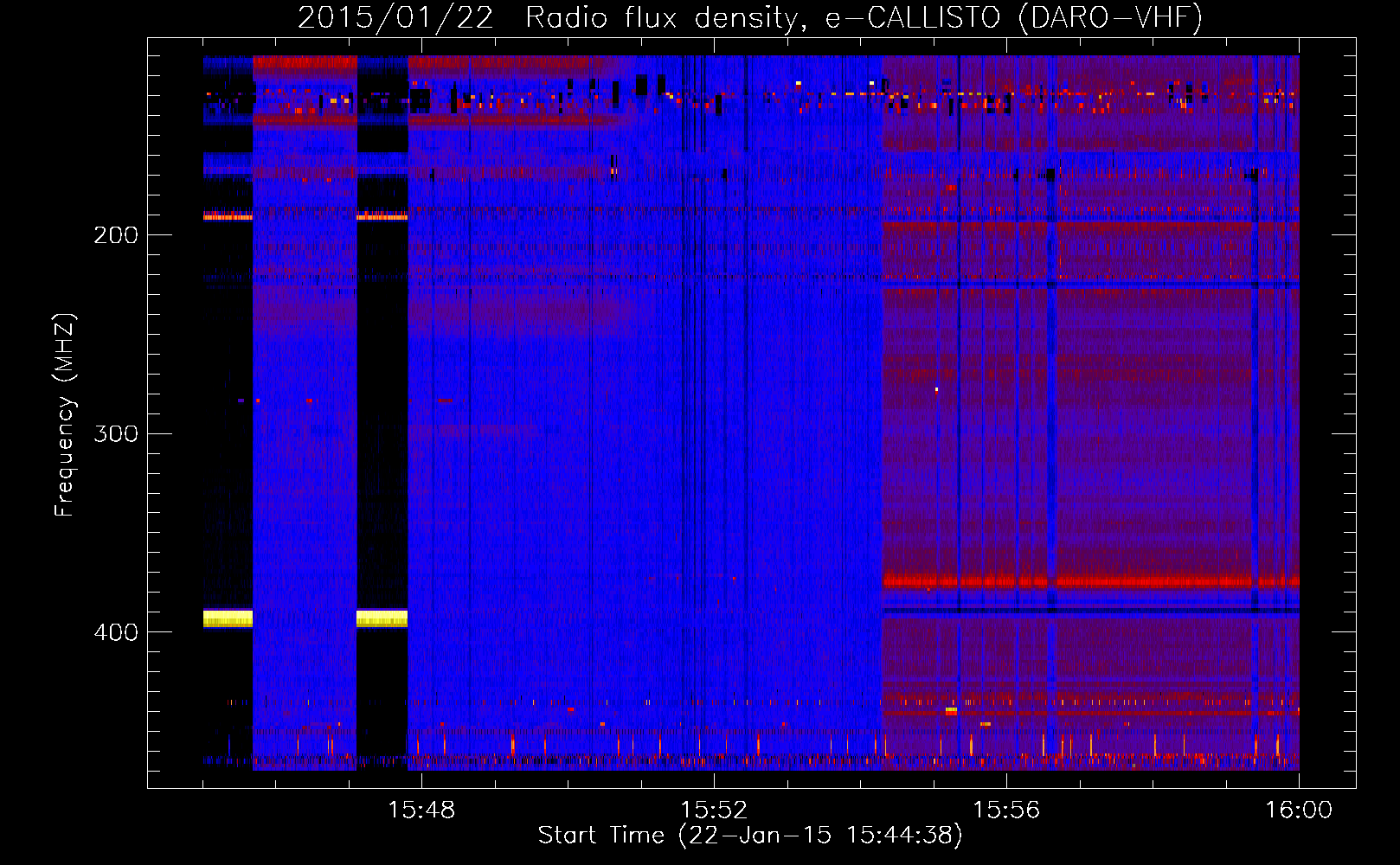This screenshot has height=865, width=1400.
Task: Click the '300' frequency tick label
Action: tap(116, 433)
